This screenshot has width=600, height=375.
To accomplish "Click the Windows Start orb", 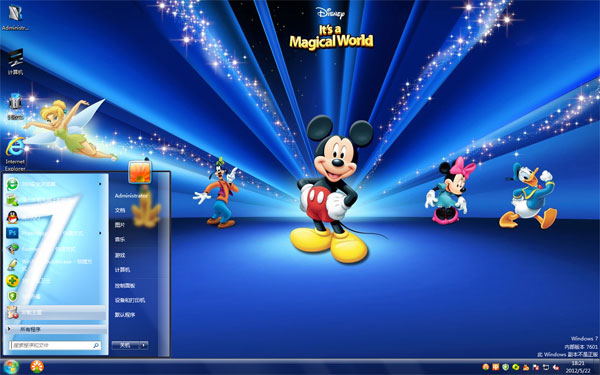I will click(x=11, y=367).
